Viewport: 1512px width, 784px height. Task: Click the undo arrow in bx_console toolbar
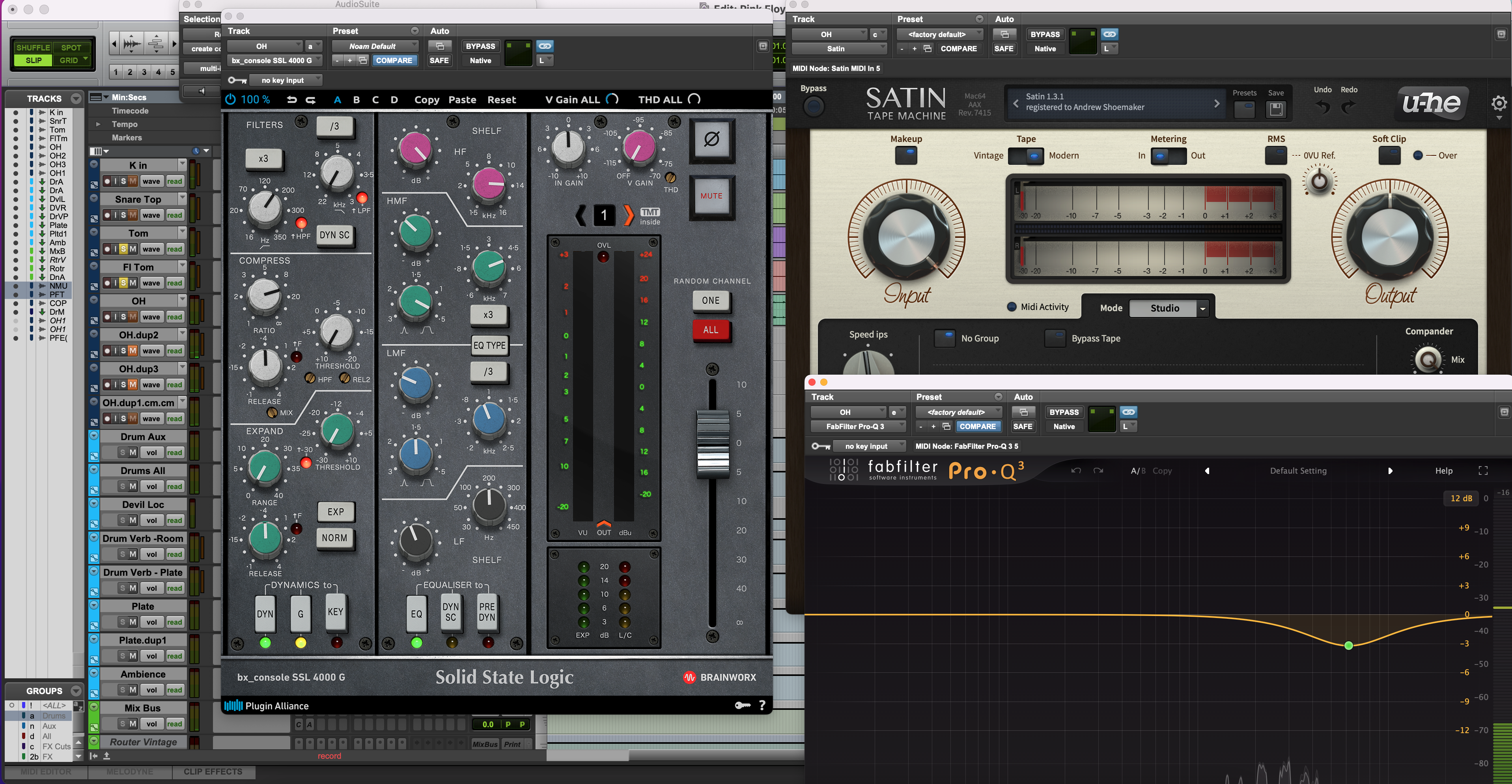click(292, 100)
